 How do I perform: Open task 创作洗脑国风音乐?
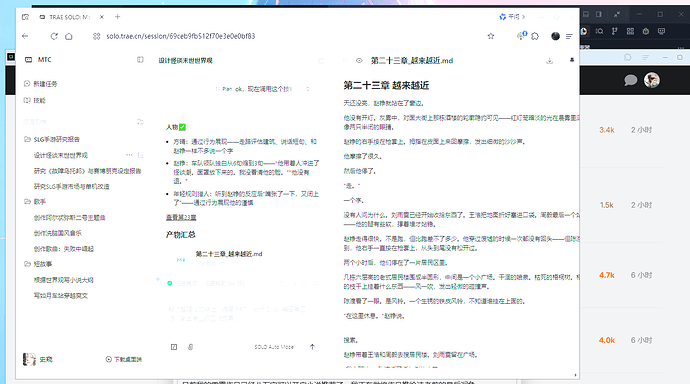58,233
